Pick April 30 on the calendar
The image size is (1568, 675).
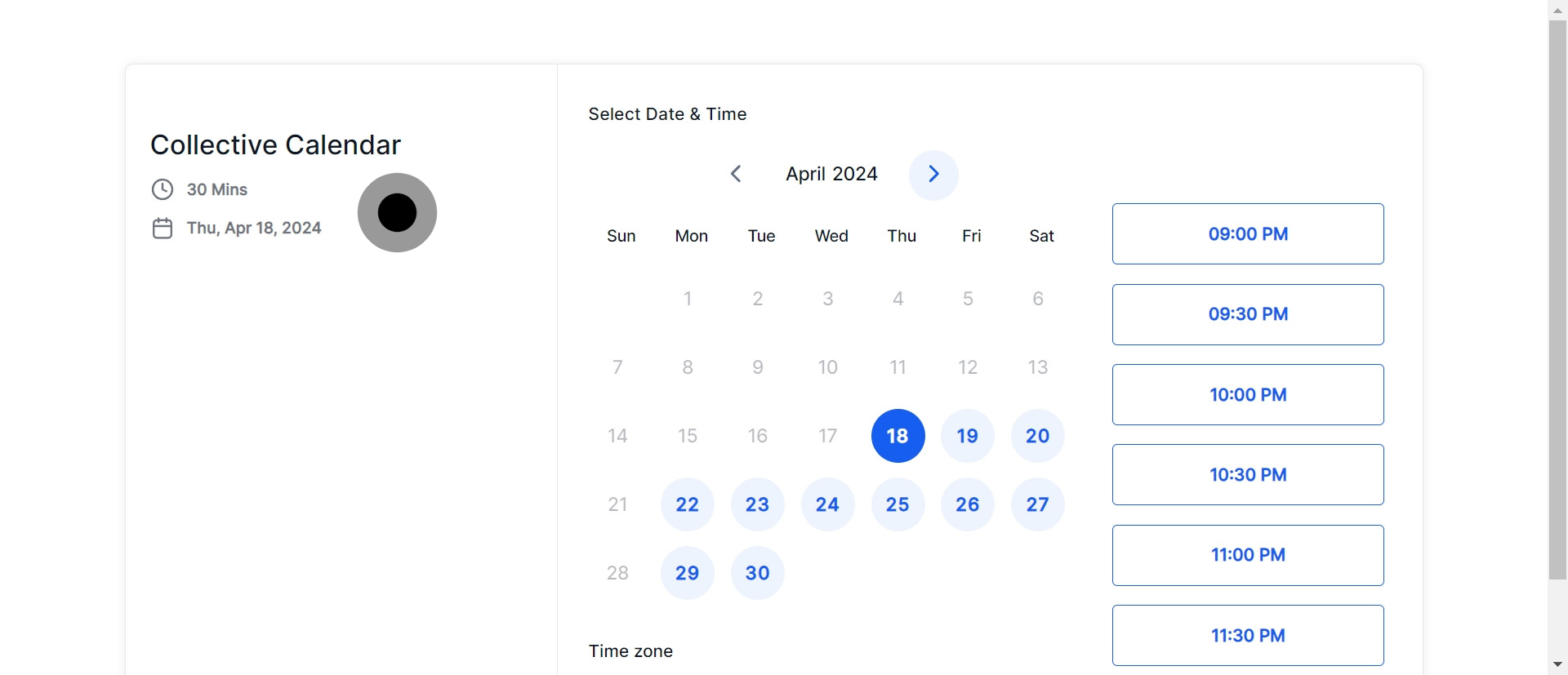[758, 573]
